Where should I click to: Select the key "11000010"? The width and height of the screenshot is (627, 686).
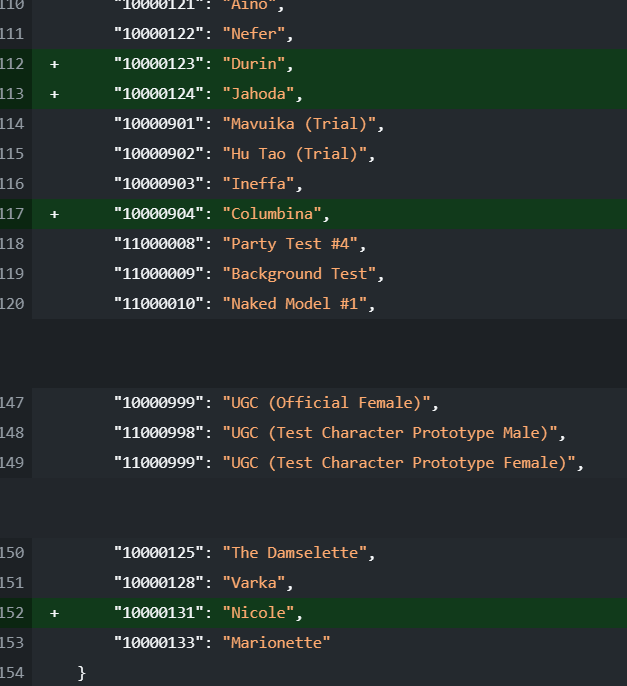tap(158, 304)
